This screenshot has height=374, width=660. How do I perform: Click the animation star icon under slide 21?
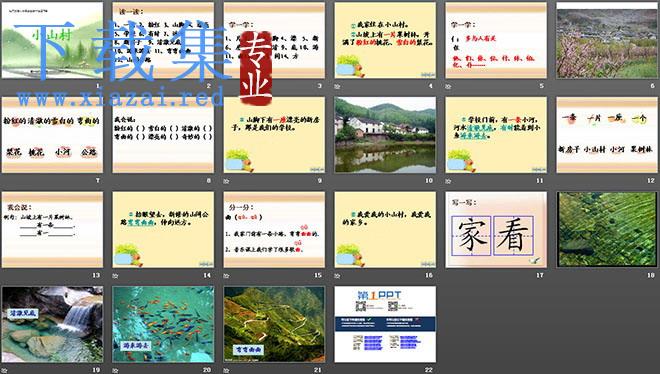tap(226, 370)
